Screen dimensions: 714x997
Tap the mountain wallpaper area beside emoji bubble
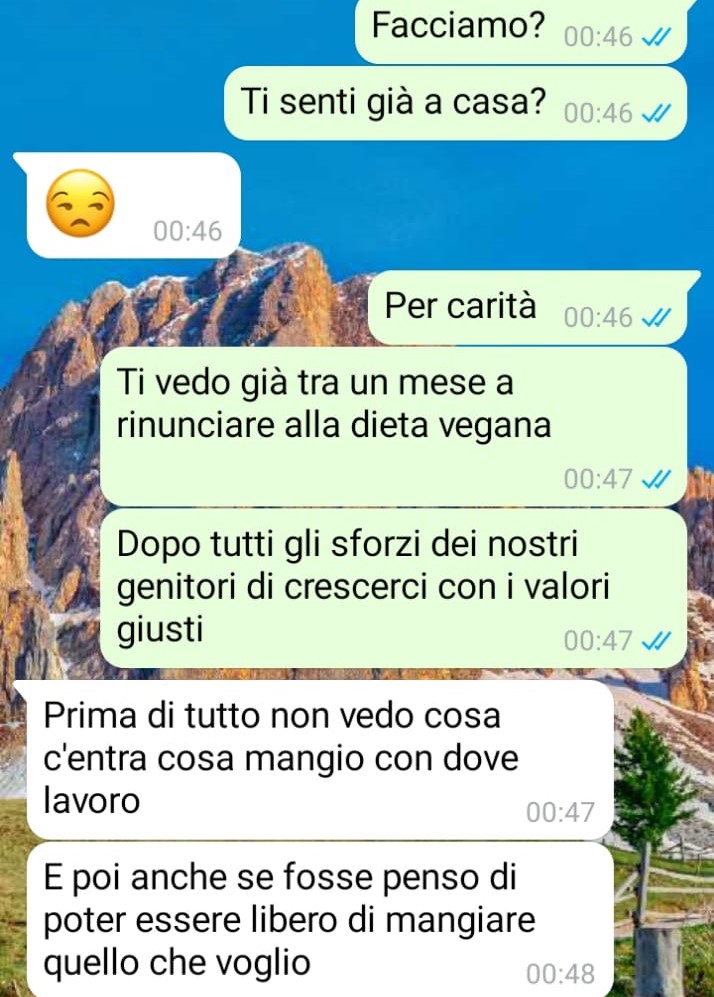click(458, 203)
